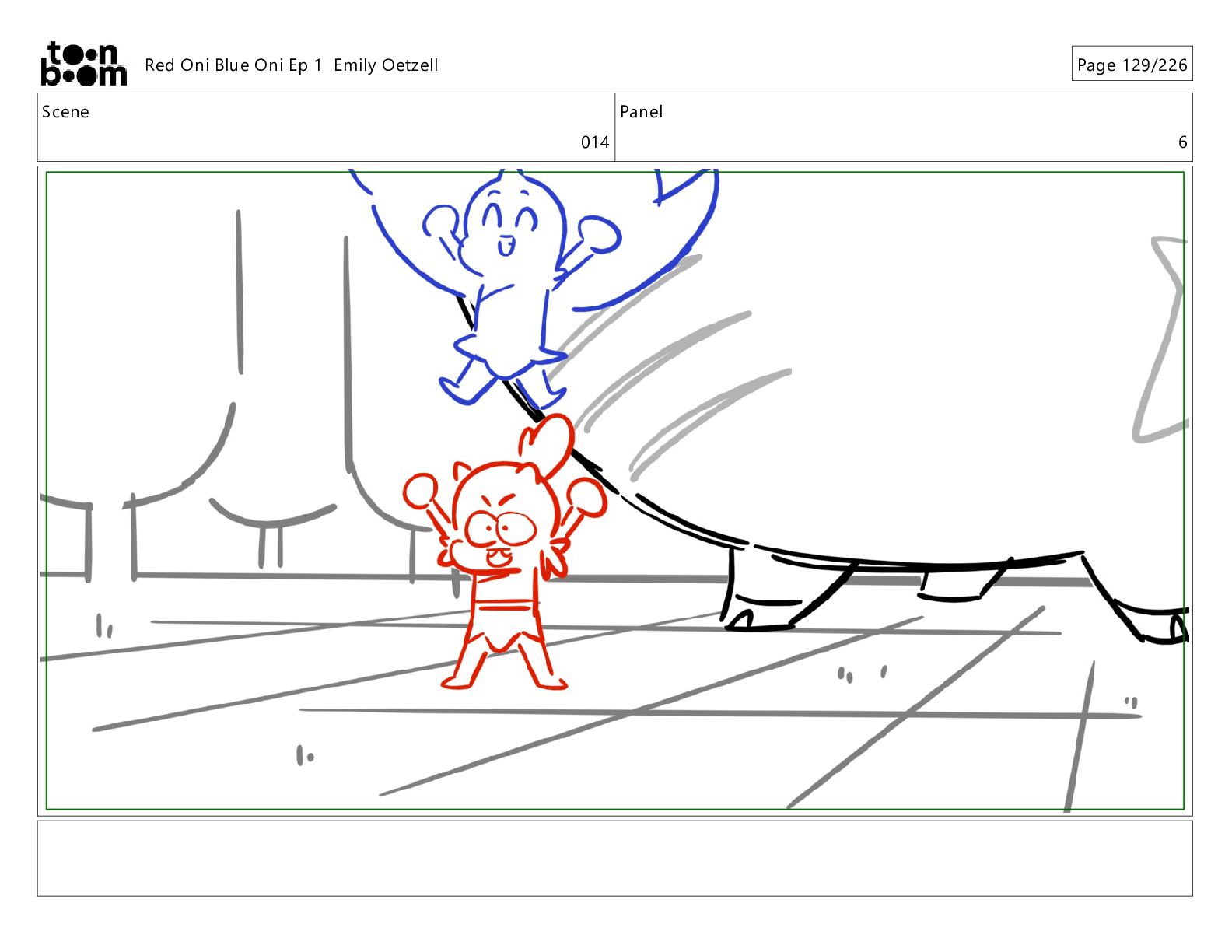Select the scene number '014'
1232x952 pixels.
(595, 142)
